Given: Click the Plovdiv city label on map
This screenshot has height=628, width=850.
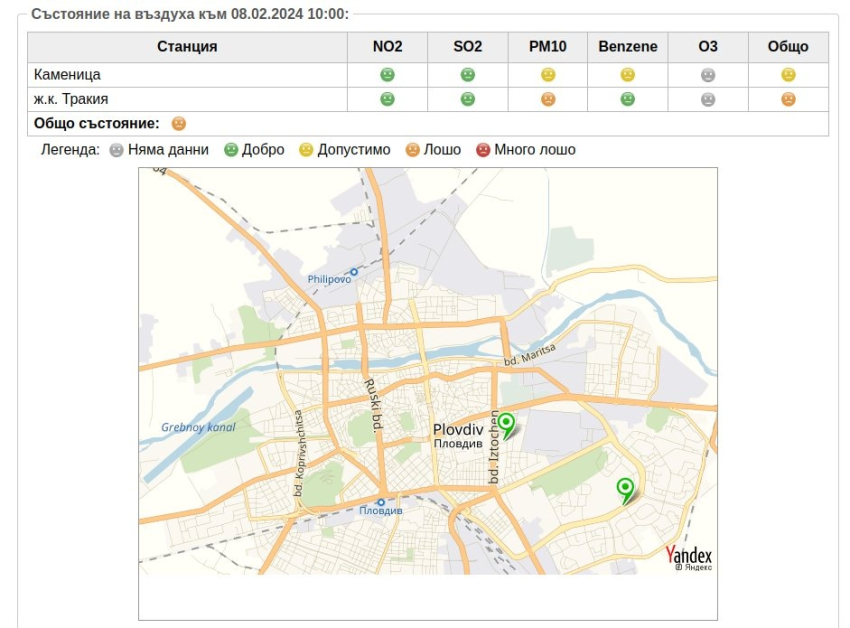Looking at the screenshot, I should coord(458,430).
